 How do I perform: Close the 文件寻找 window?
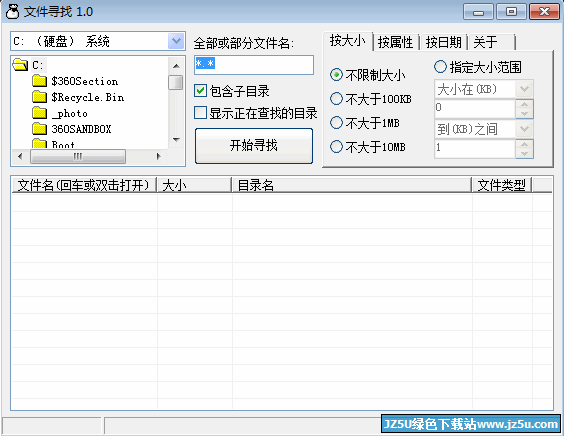(x=544, y=12)
